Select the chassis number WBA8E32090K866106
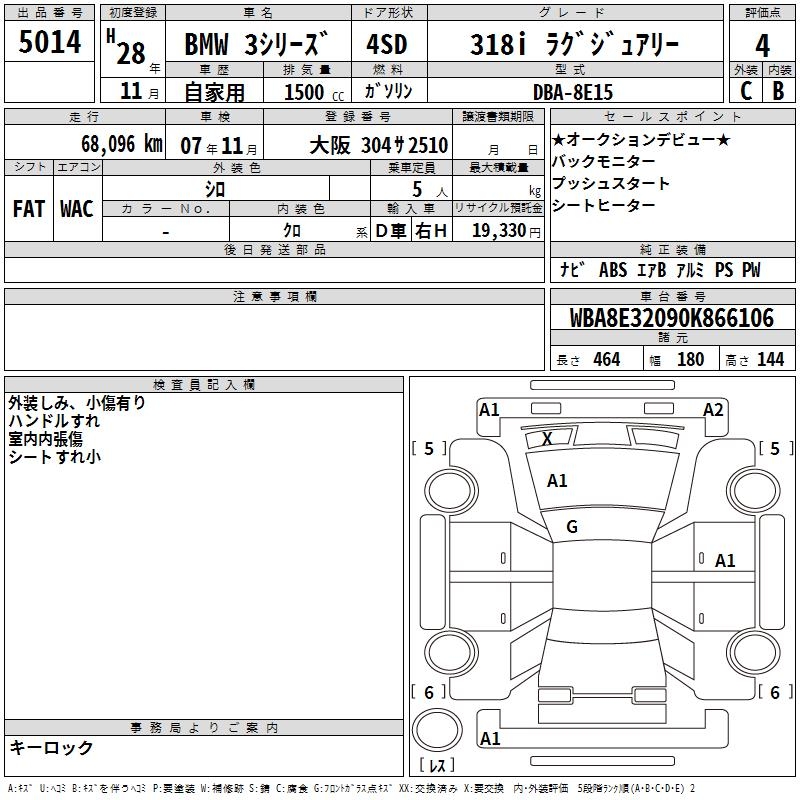The image size is (800, 800). pyautogui.click(x=671, y=318)
